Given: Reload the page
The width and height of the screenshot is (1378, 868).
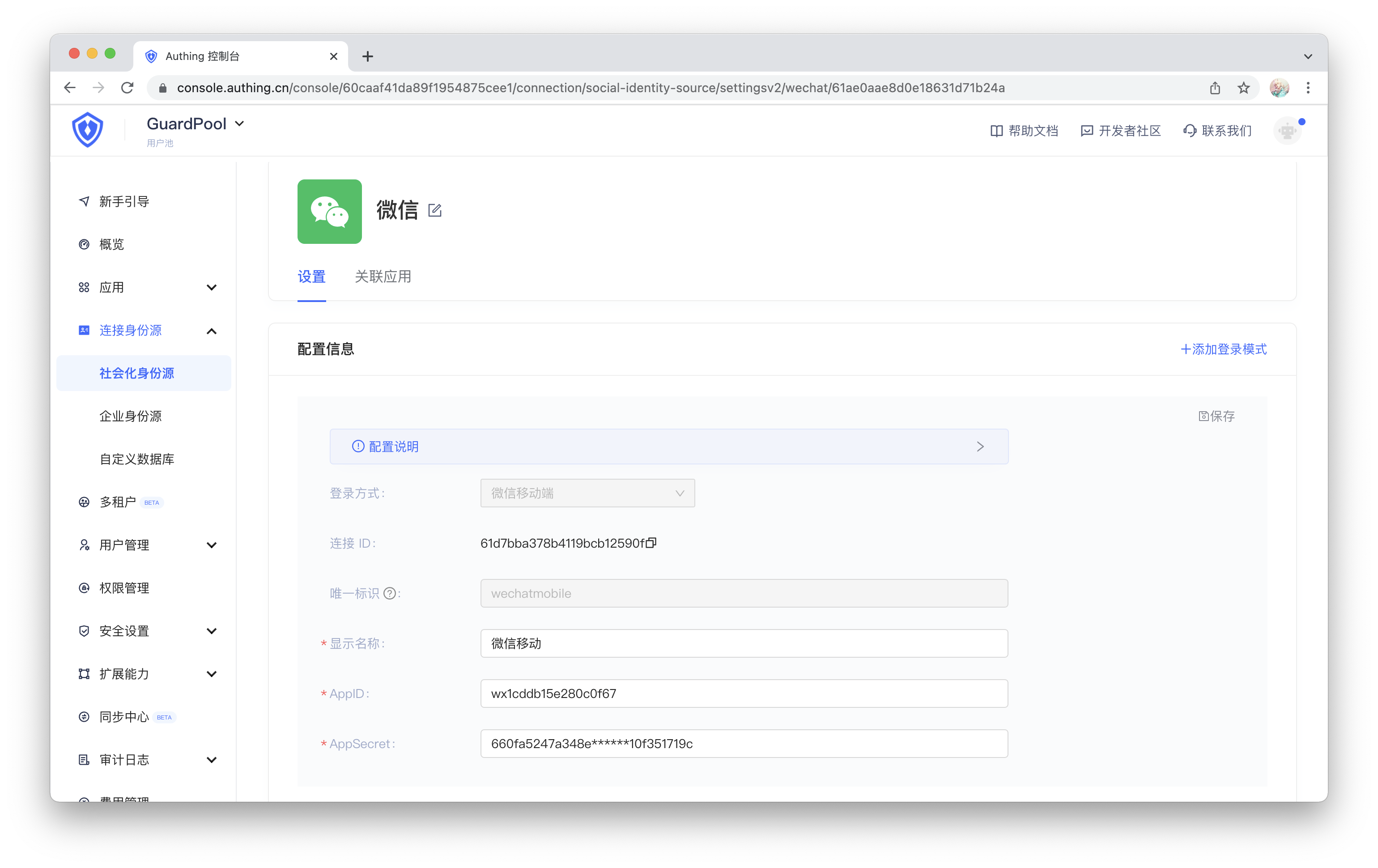Looking at the screenshot, I should 127,88.
